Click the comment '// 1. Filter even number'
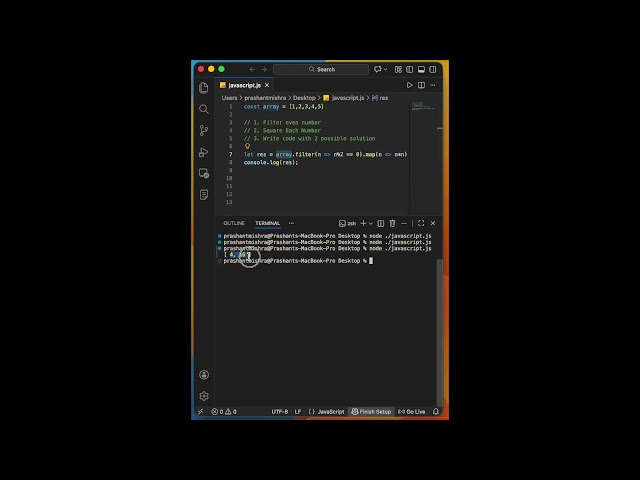The width and height of the screenshot is (640, 480). pos(282,122)
